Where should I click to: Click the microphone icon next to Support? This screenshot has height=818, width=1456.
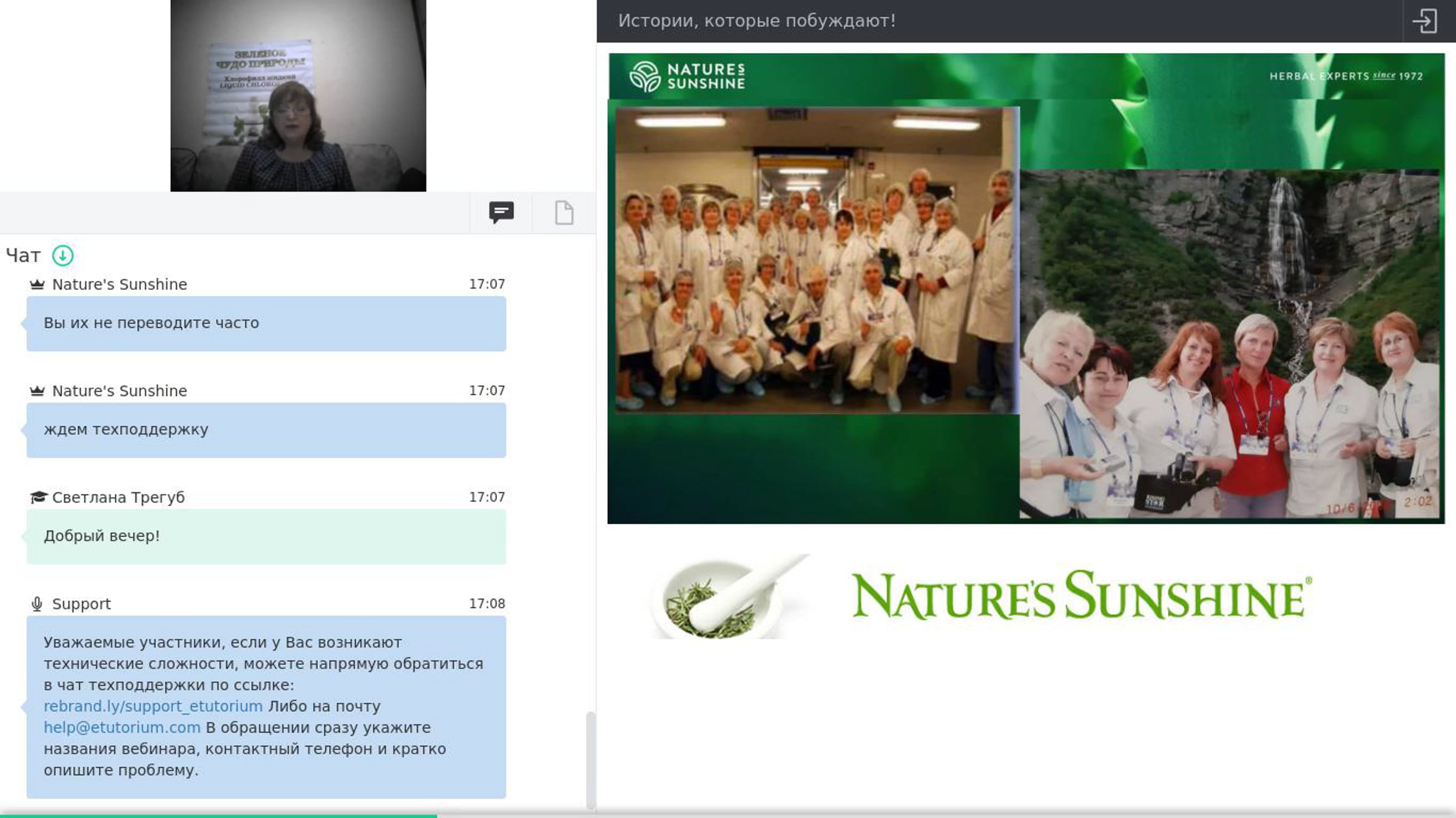pos(37,604)
